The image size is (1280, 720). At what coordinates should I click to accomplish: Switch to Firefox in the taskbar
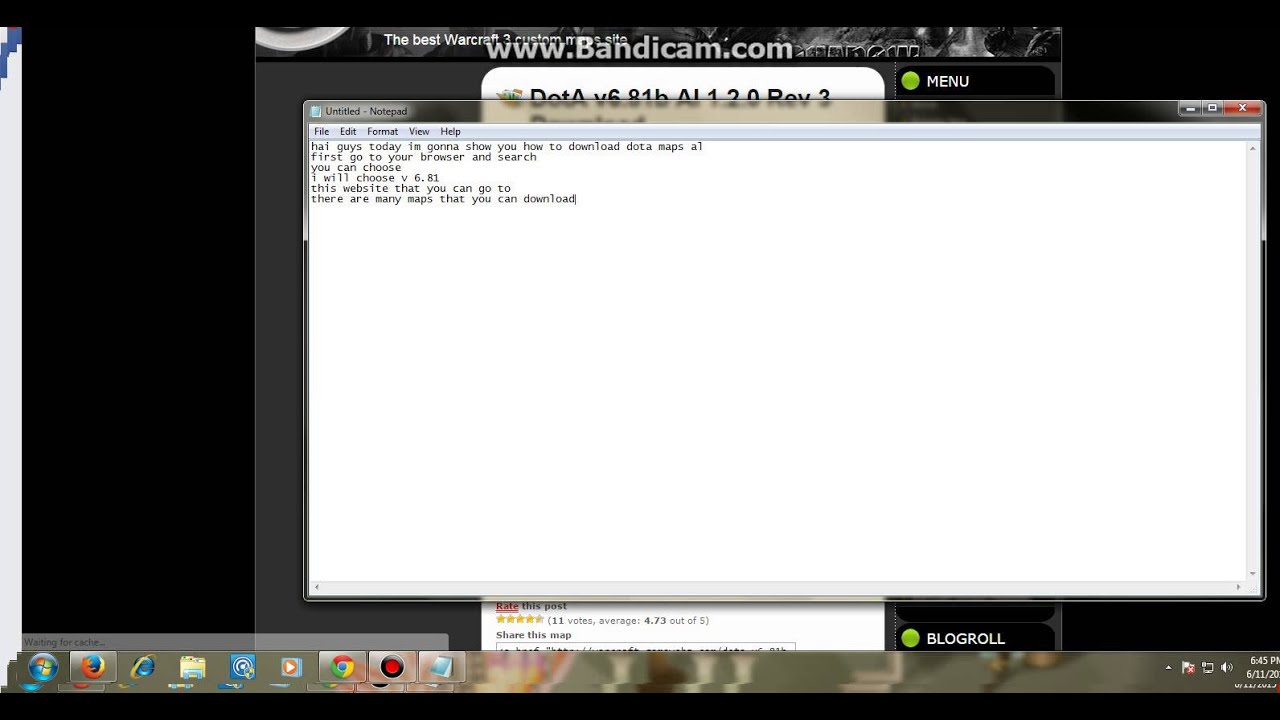pos(92,667)
